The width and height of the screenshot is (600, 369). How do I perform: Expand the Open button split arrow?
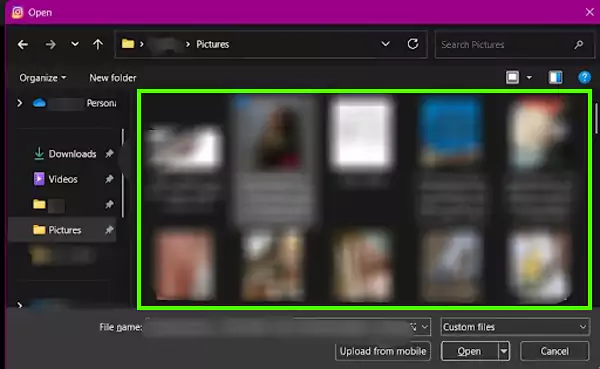pyautogui.click(x=504, y=351)
